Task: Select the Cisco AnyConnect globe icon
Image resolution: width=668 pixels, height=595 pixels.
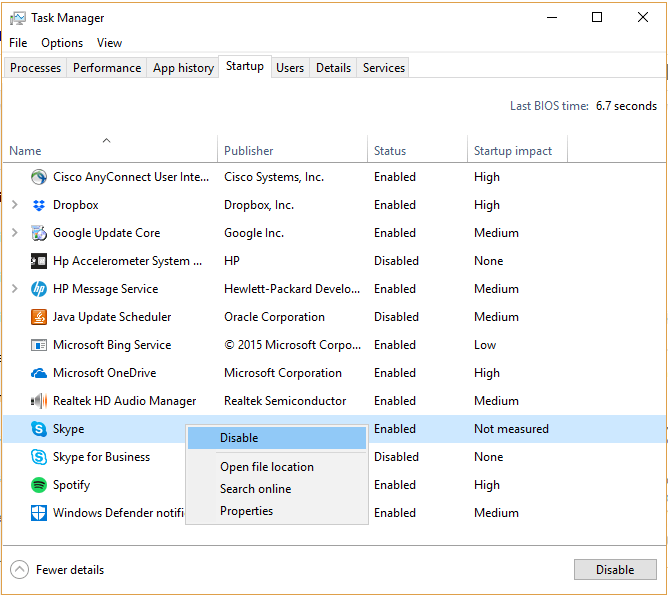Action: pyautogui.click(x=39, y=177)
